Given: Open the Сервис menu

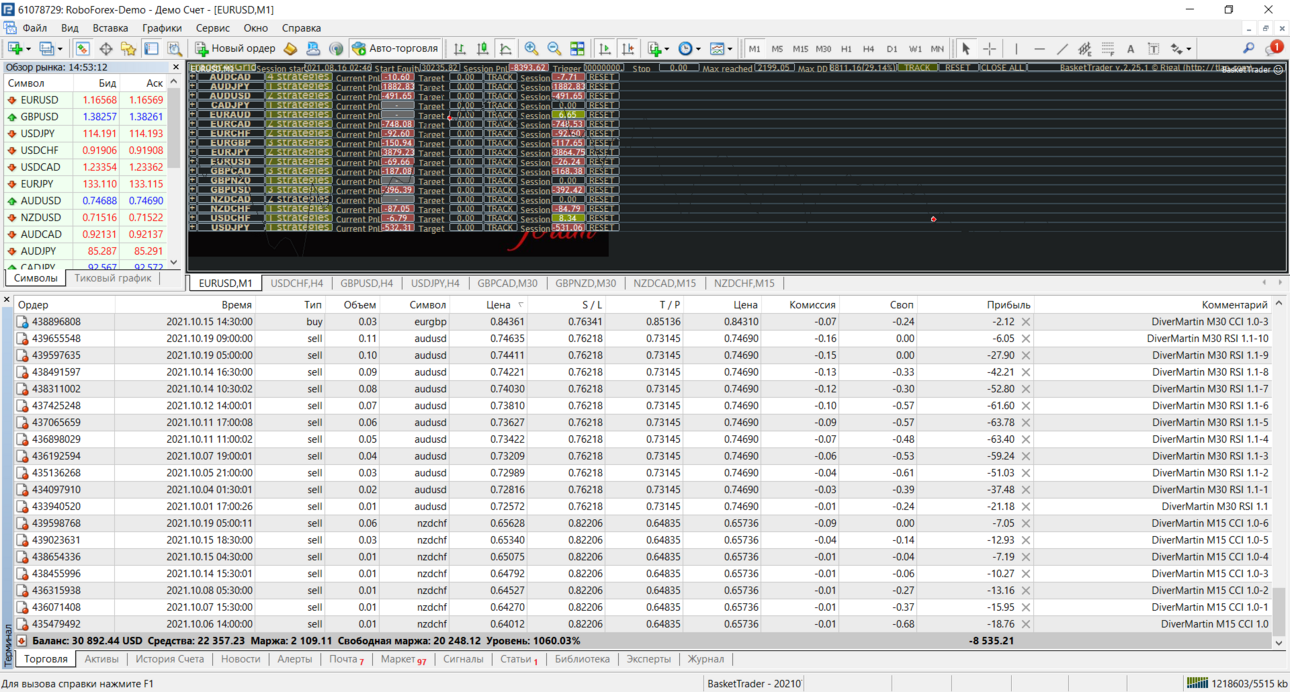Looking at the screenshot, I should [x=212, y=28].
